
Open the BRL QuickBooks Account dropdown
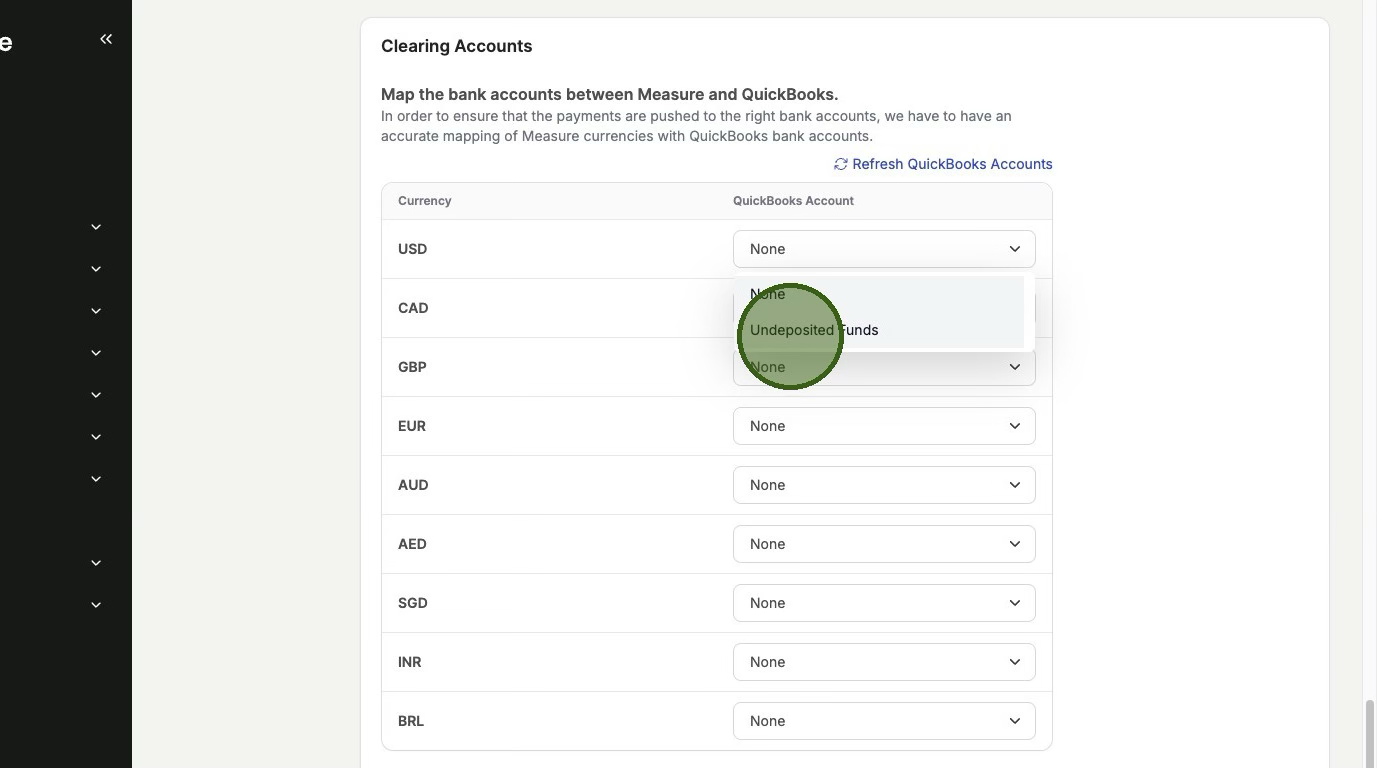click(883, 721)
